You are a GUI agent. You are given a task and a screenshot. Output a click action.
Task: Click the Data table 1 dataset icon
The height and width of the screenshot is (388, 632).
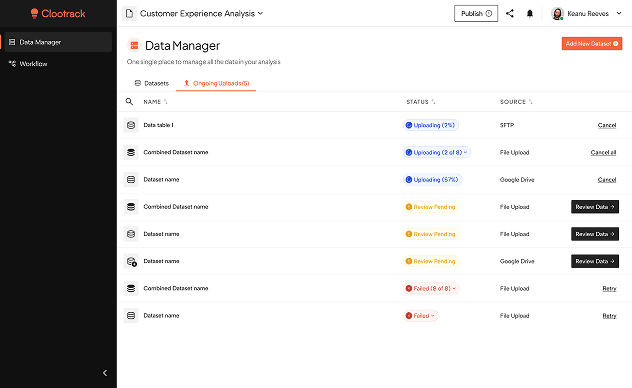pyautogui.click(x=131, y=125)
